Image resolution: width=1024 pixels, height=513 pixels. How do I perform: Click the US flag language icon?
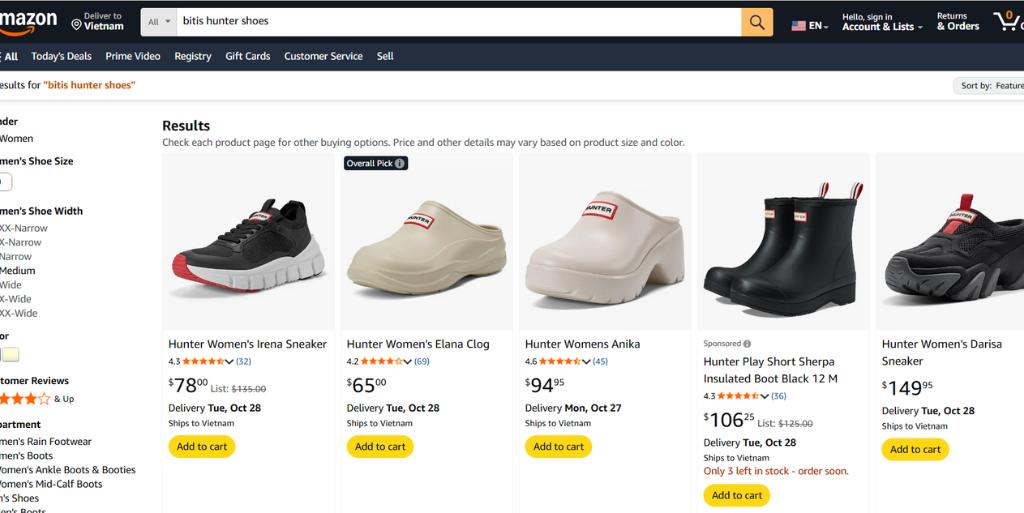[799, 26]
